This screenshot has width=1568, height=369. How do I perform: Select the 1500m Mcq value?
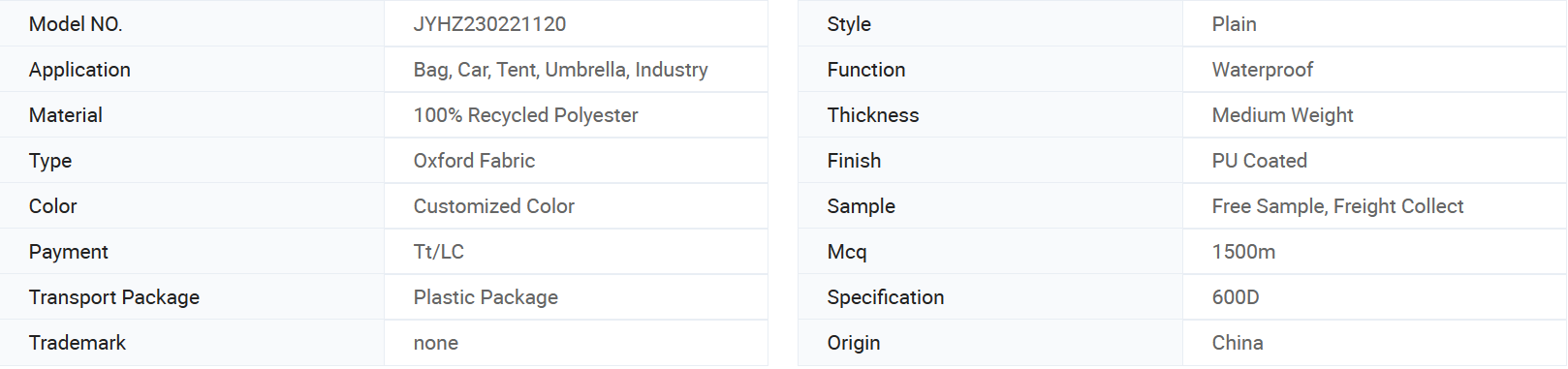pyautogui.click(x=1243, y=252)
